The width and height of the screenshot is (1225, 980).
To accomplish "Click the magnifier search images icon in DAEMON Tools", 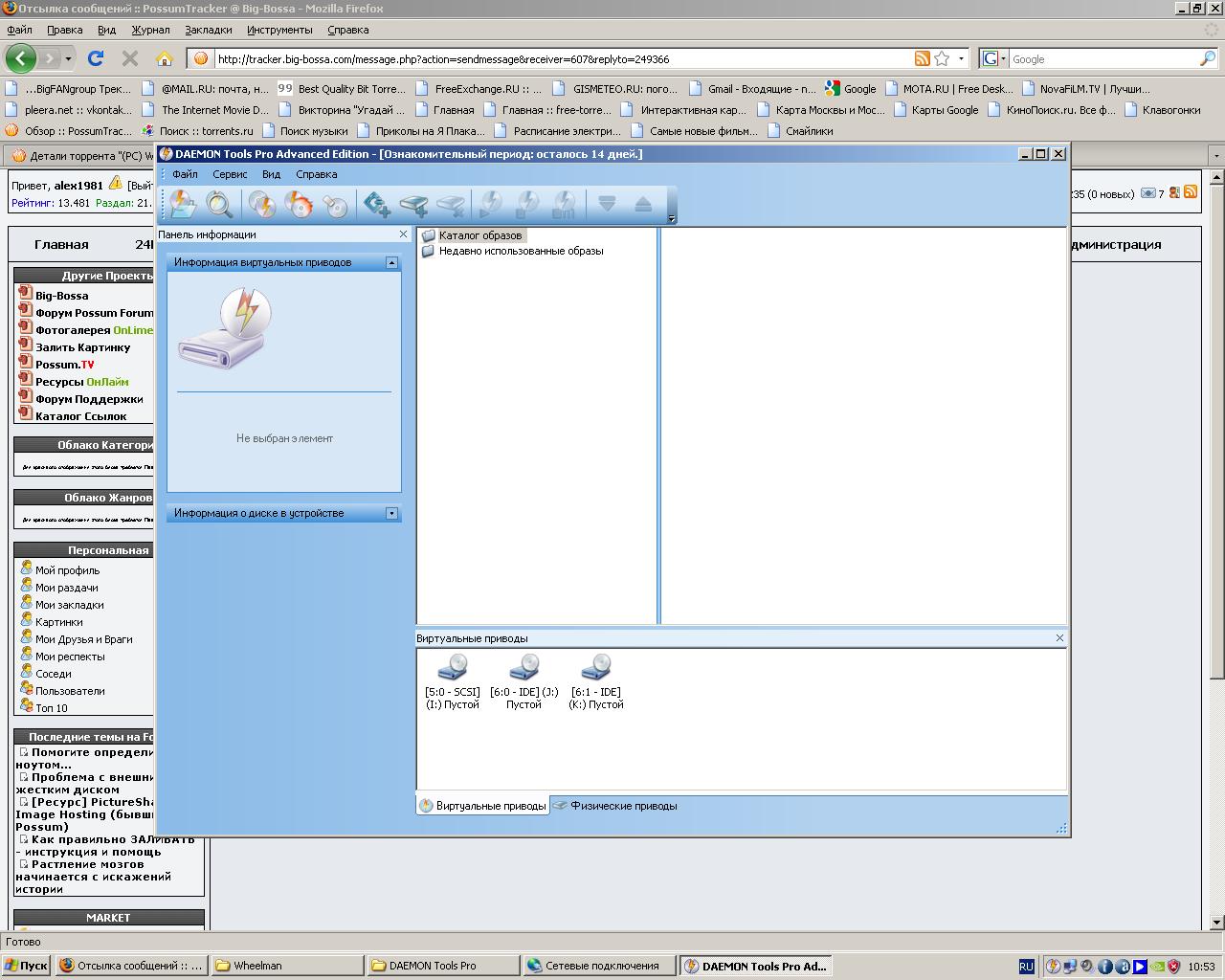I will pos(220,204).
